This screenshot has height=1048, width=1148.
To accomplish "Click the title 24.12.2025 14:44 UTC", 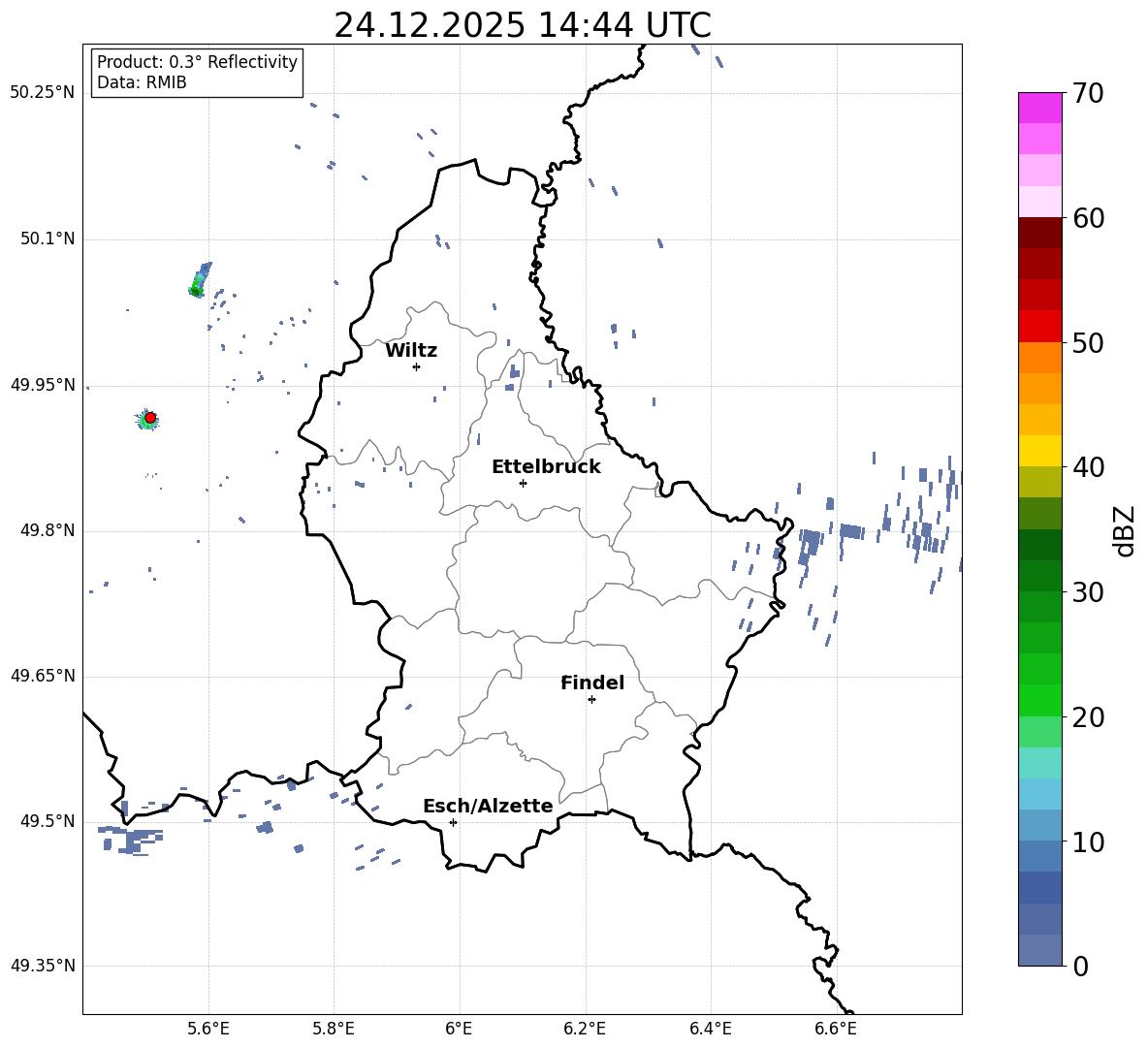I will pyautogui.click(x=522, y=25).
